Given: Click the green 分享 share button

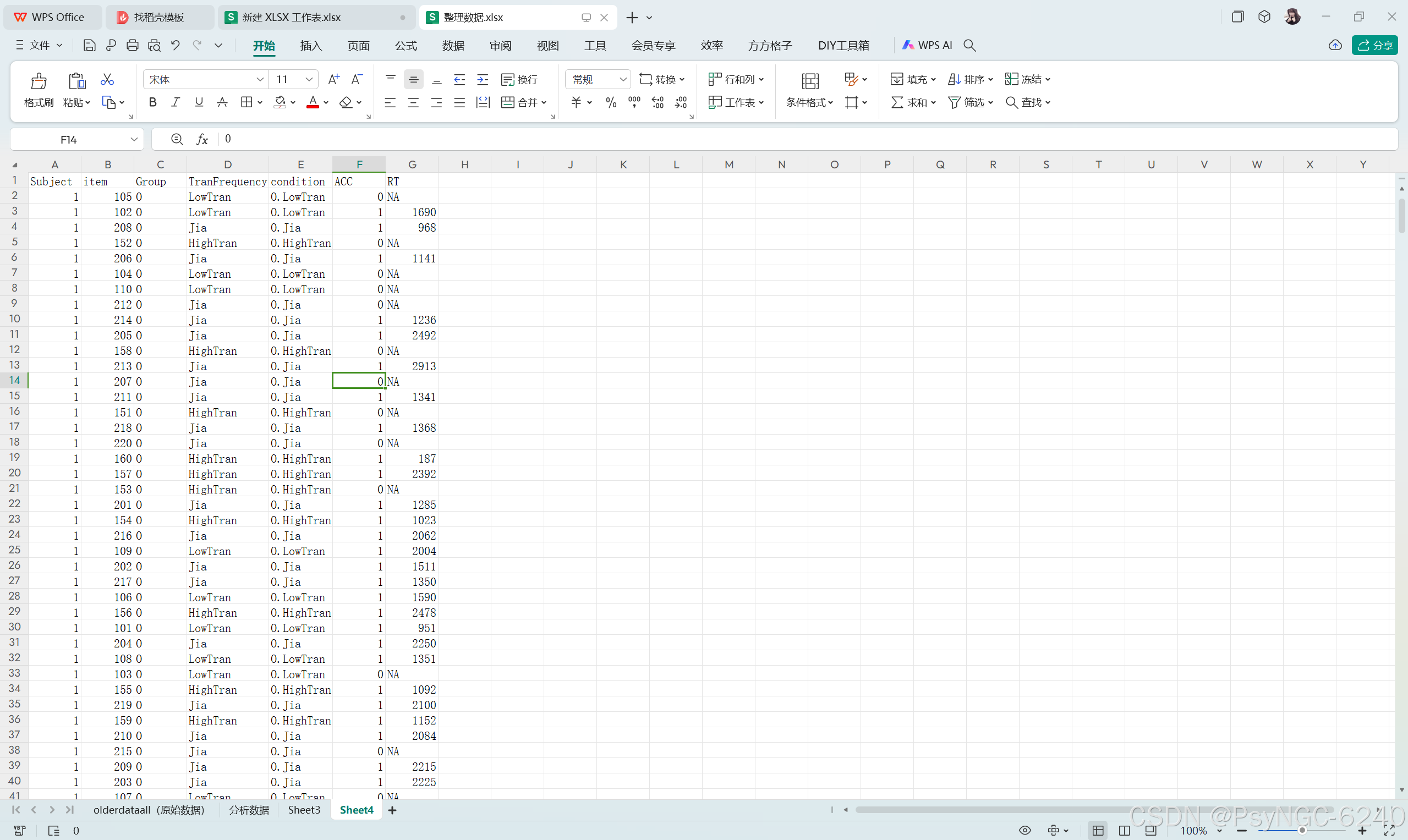Looking at the screenshot, I should (x=1374, y=45).
